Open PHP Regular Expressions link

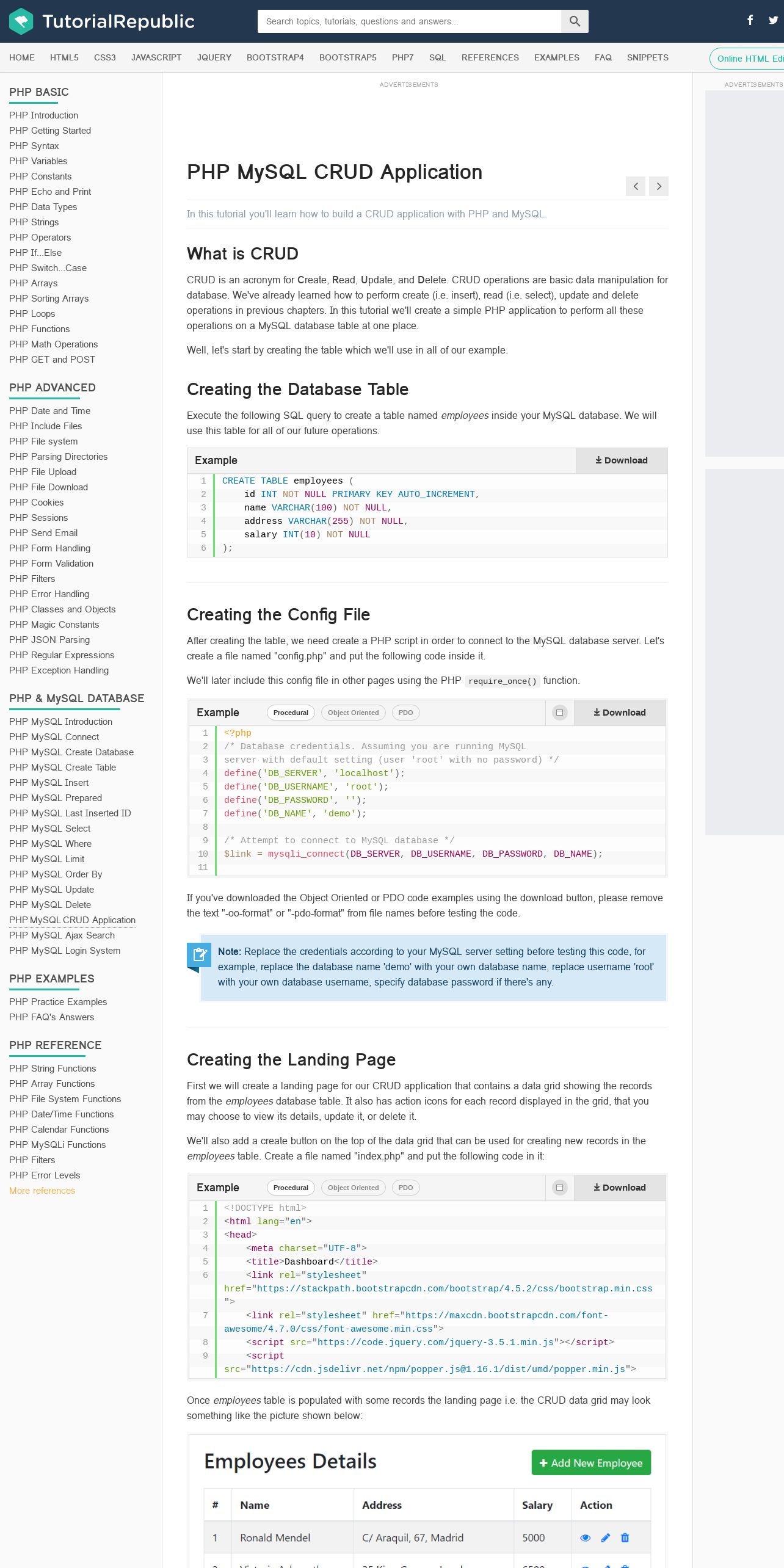(x=62, y=655)
